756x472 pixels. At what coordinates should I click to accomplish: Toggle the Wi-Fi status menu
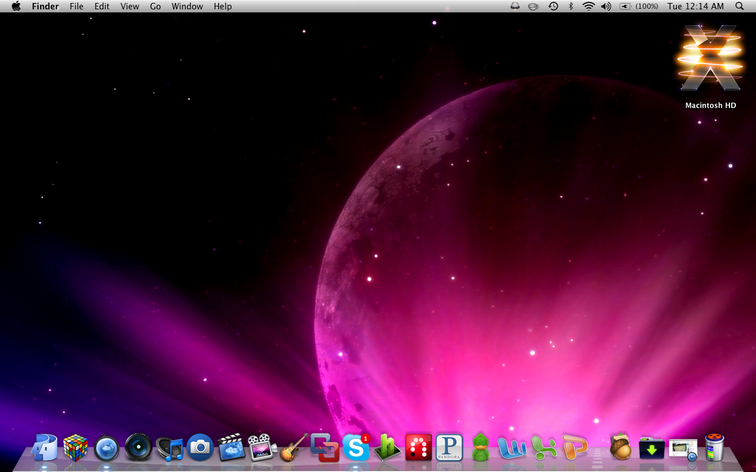[588, 7]
